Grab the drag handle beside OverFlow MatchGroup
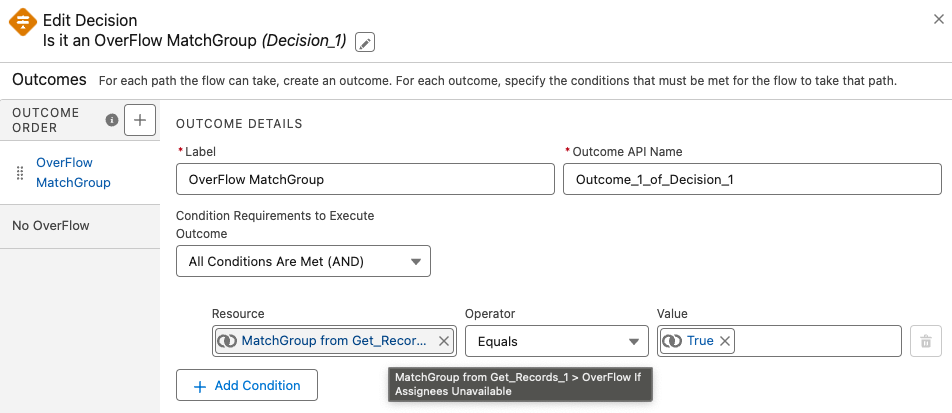 click(19, 173)
